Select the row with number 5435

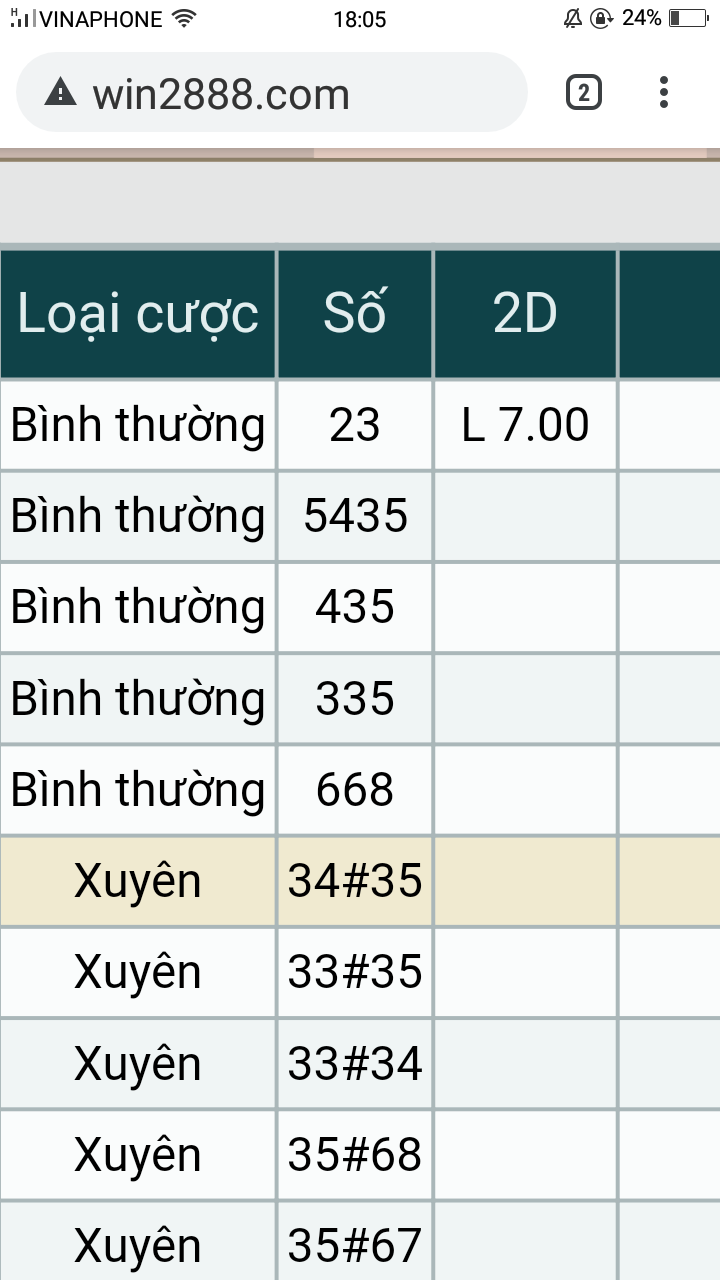pyautogui.click(x=360, y=516)
